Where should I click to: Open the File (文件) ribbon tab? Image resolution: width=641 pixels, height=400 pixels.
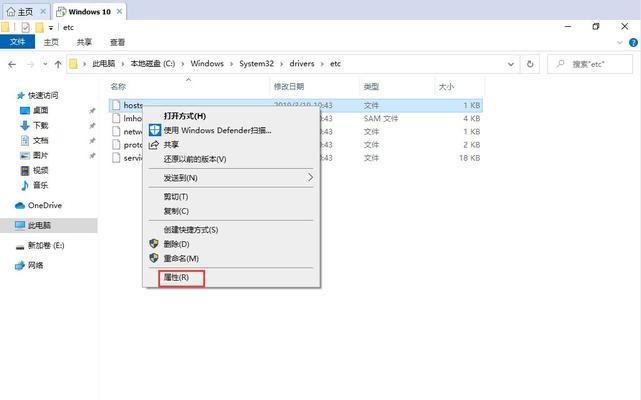[x=17, y=42]
